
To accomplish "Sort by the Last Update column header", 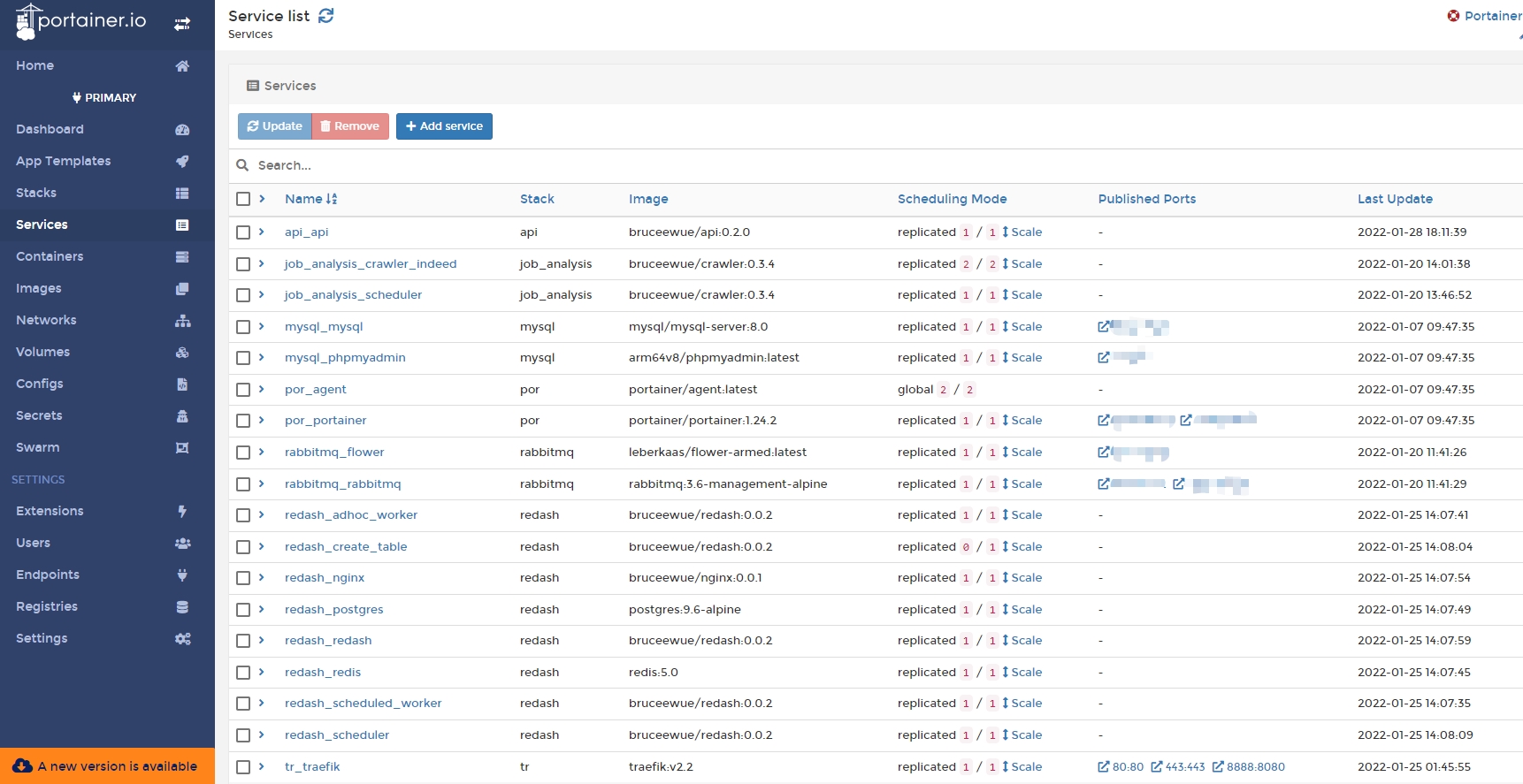I will point(1395,200).
